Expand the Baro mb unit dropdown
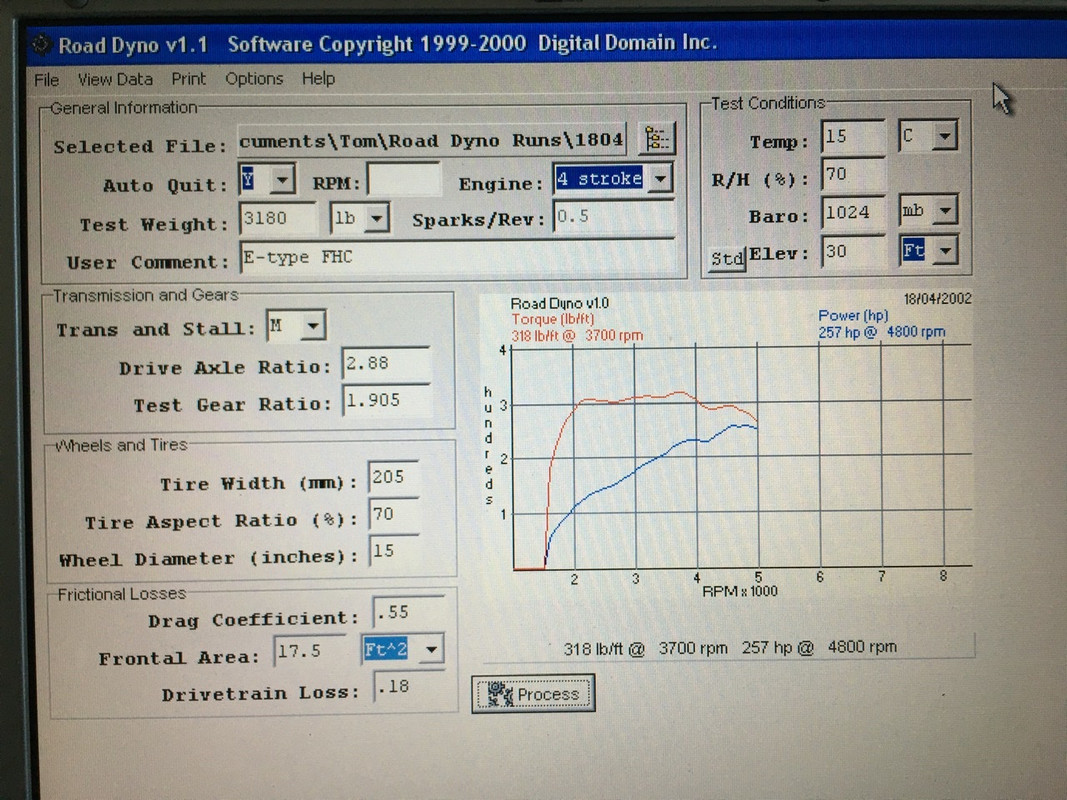The image size is (1067, 800). 945,211
